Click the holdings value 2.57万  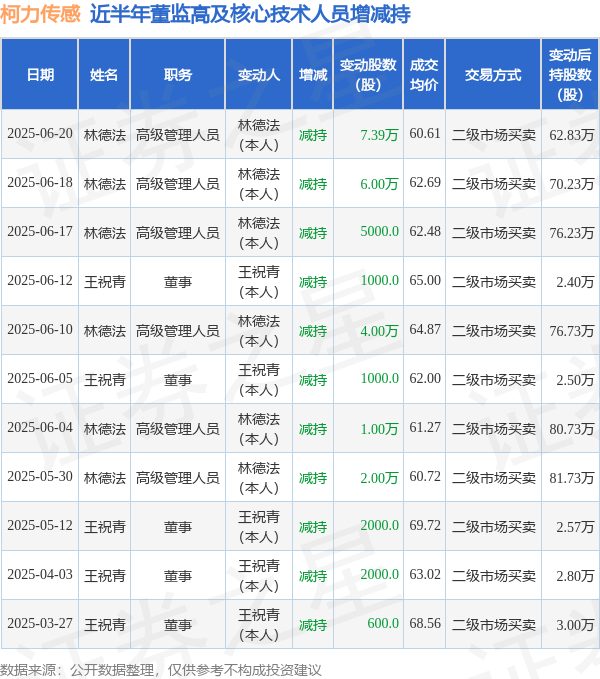point(575,526)
